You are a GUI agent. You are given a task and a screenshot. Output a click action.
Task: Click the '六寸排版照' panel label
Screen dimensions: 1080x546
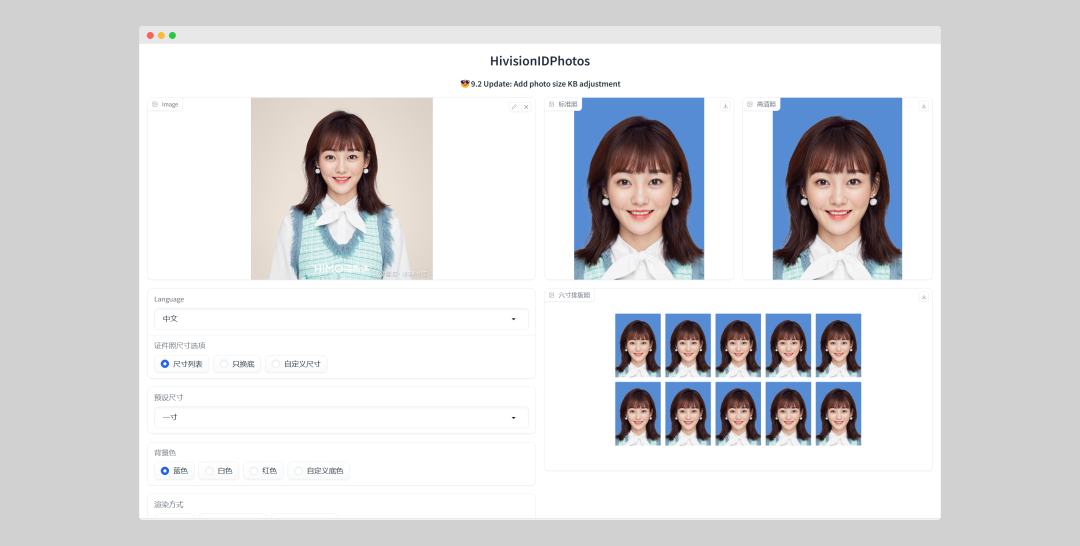pyautogui.click(x=574, y=295)
